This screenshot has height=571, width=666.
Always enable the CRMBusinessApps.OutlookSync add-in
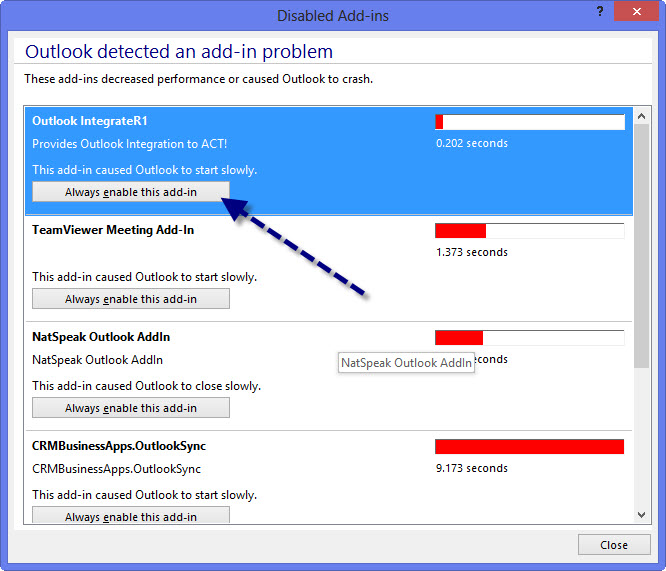[x=131, y=515]
